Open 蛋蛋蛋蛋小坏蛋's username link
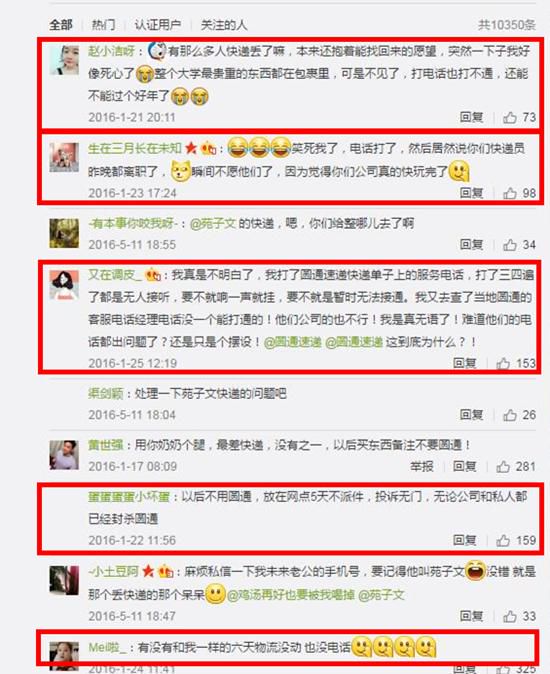The height and width of the screenshot is (674, 550). point(129,496)
